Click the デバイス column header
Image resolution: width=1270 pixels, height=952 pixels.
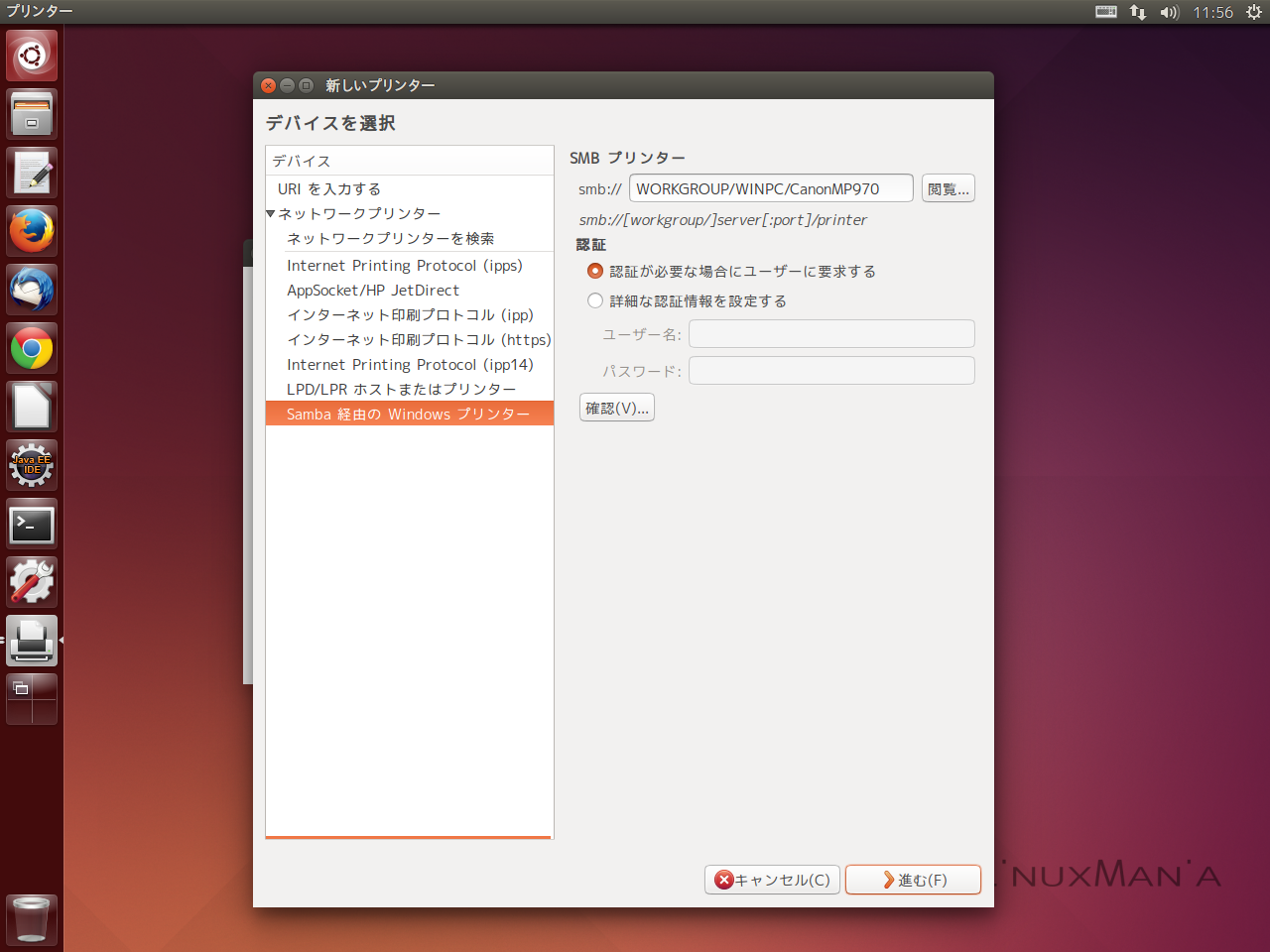click(410, 161)
